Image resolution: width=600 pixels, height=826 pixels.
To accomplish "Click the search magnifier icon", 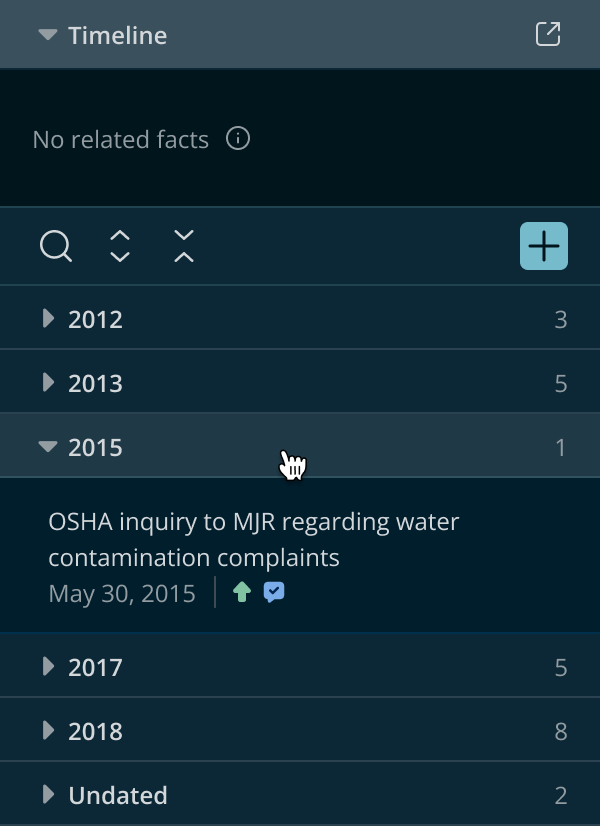I will click(x=56, y=246).
